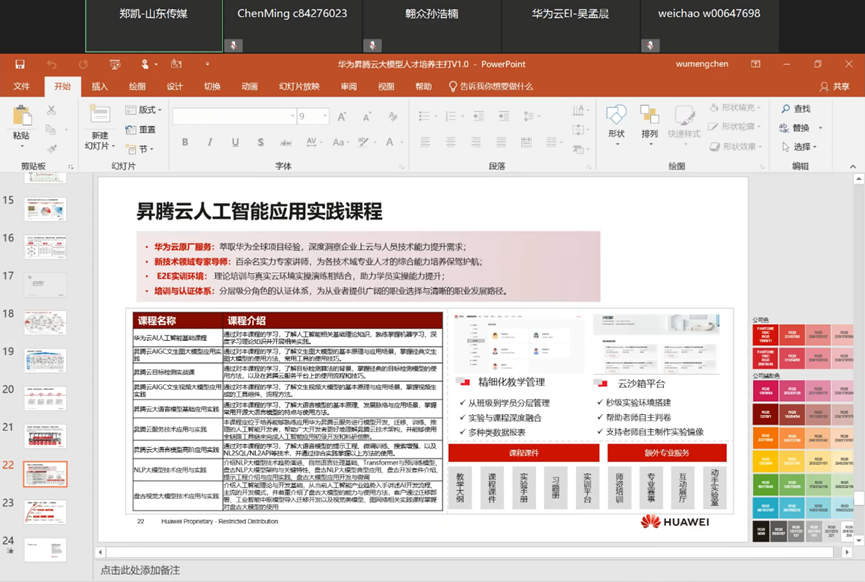Image resolution: width=865 pixels, height=582 pixels.
Task: Open ribbon display options in title bar
Action: [756, 64]
